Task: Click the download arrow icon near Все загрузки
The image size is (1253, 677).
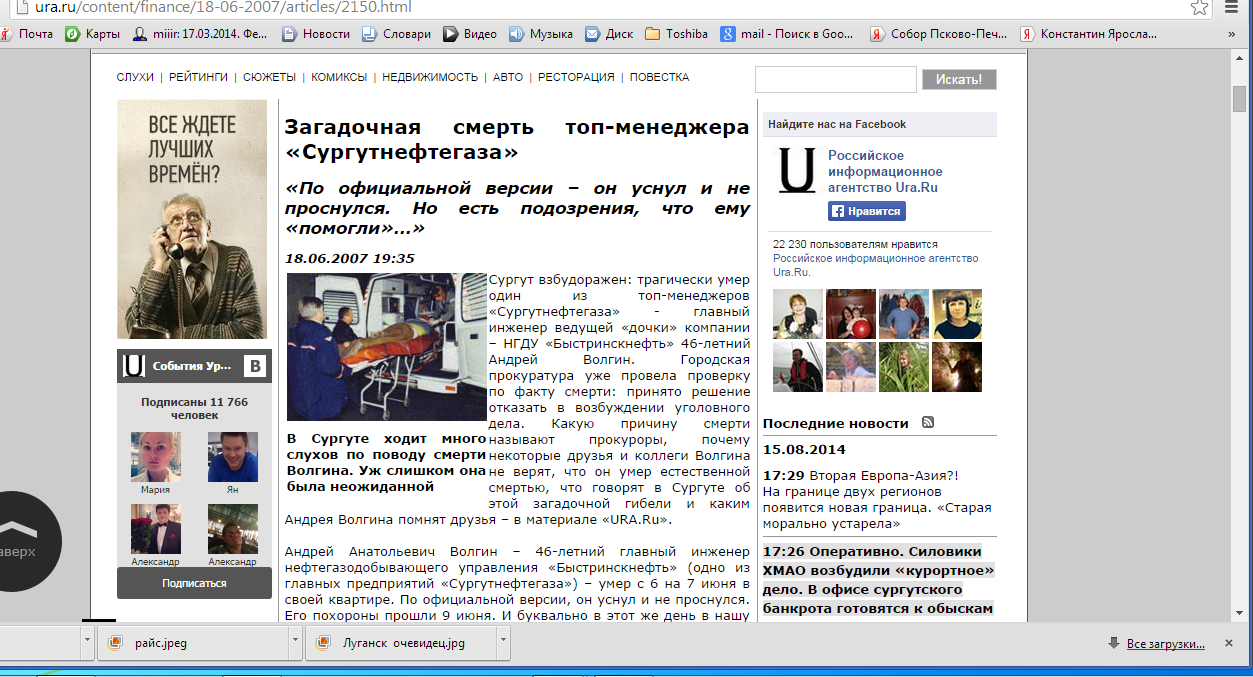Action: click(x=1114, y=643)
